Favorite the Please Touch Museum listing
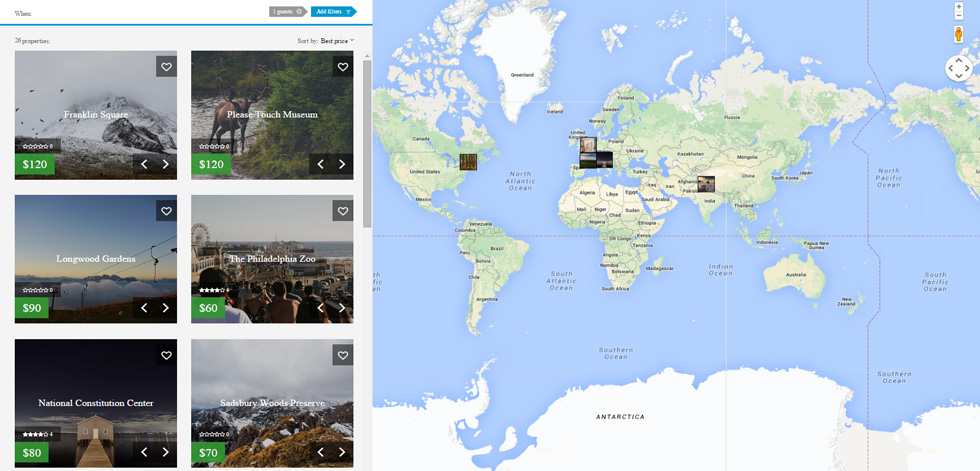 pos(342,67)
